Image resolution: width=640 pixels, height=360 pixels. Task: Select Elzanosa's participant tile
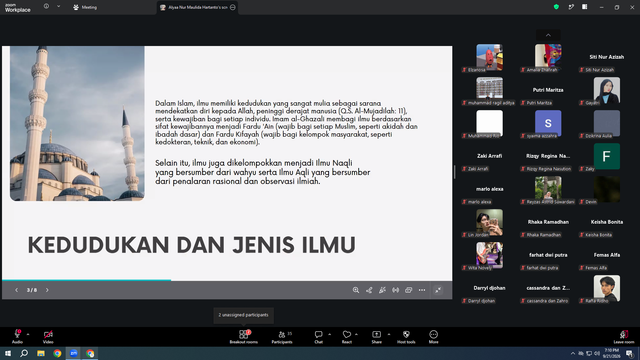(x=489, y=58)
